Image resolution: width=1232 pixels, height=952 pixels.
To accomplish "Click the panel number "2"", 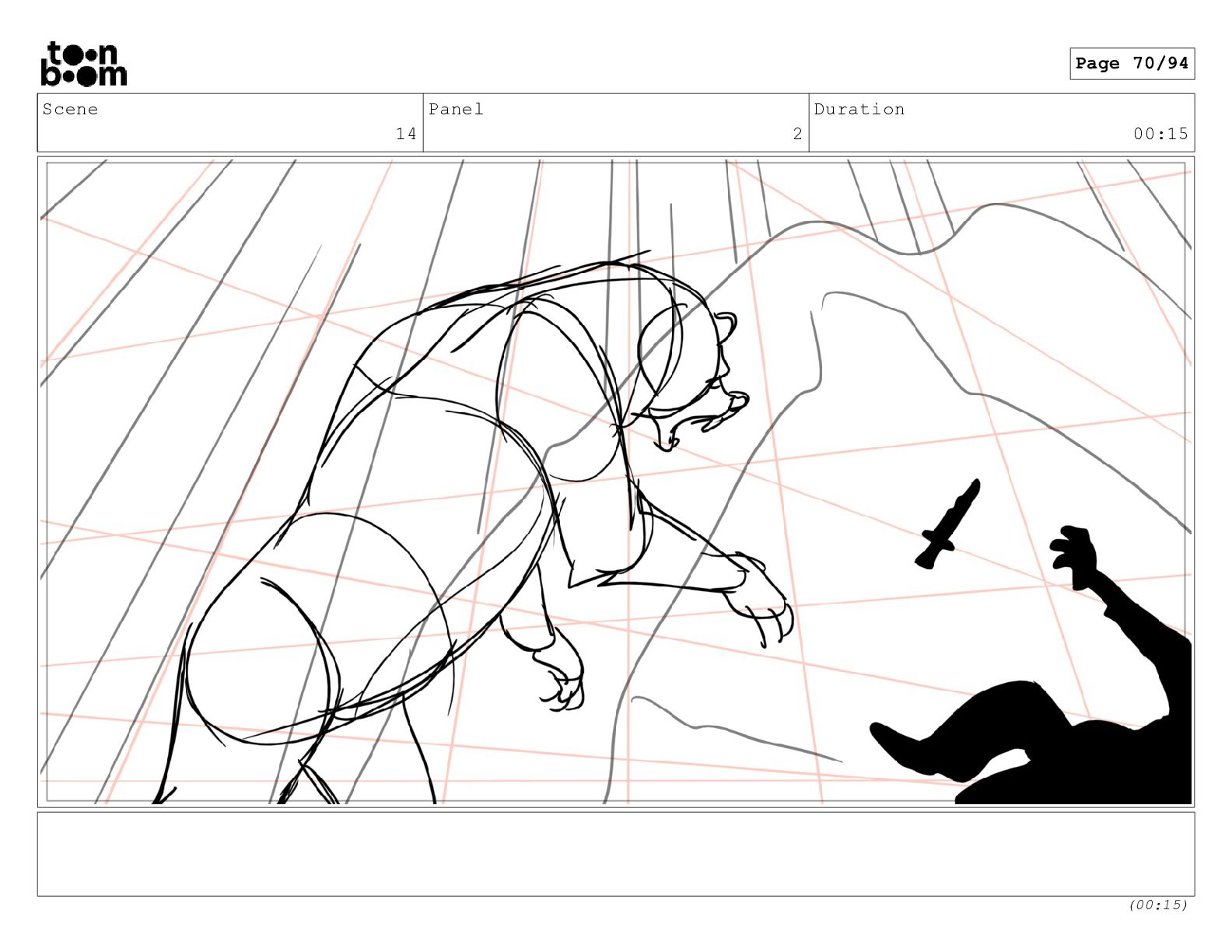I will point(797,134).
